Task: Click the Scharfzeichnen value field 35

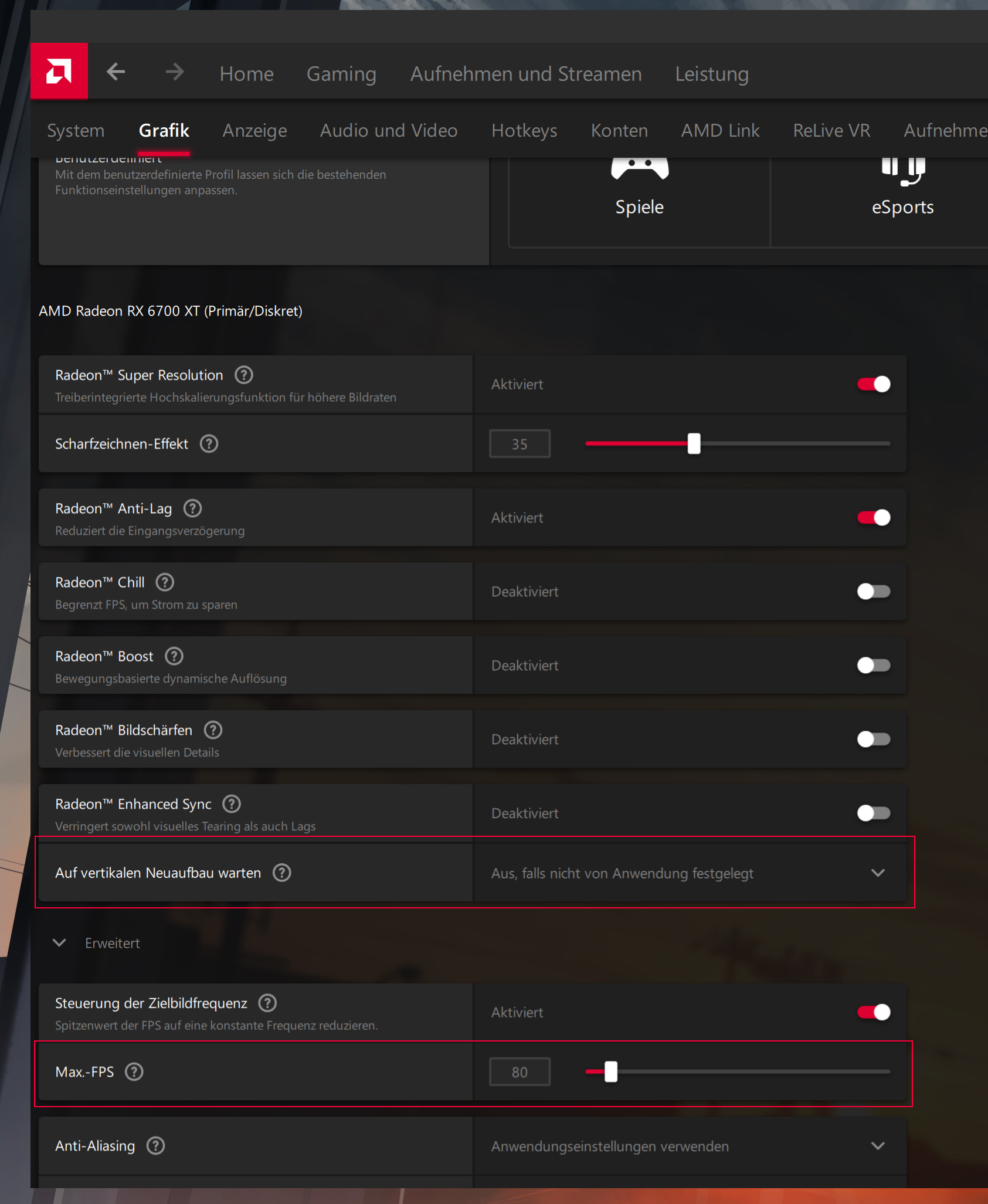Action: 520,444
